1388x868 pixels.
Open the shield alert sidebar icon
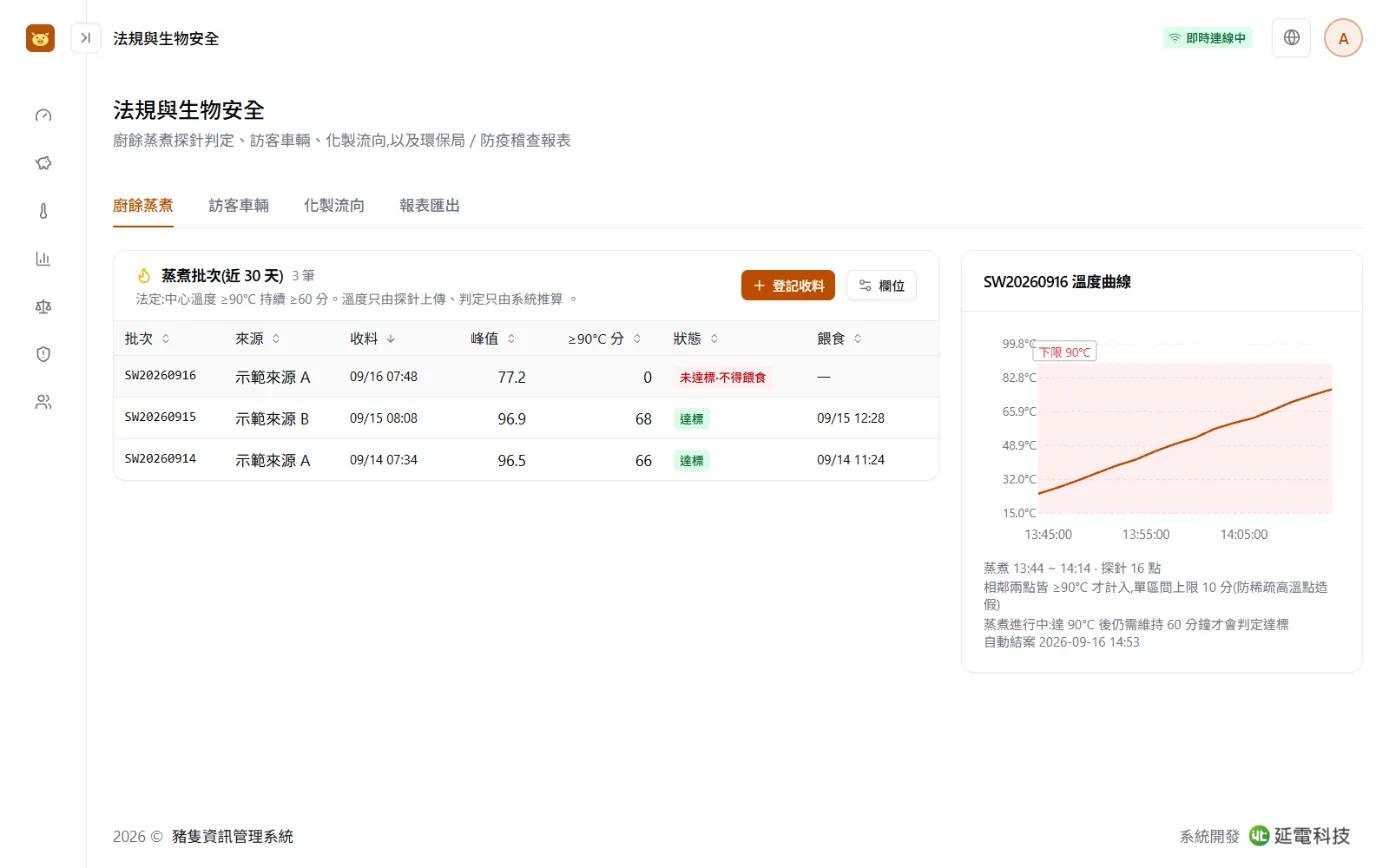click(43, 354)
